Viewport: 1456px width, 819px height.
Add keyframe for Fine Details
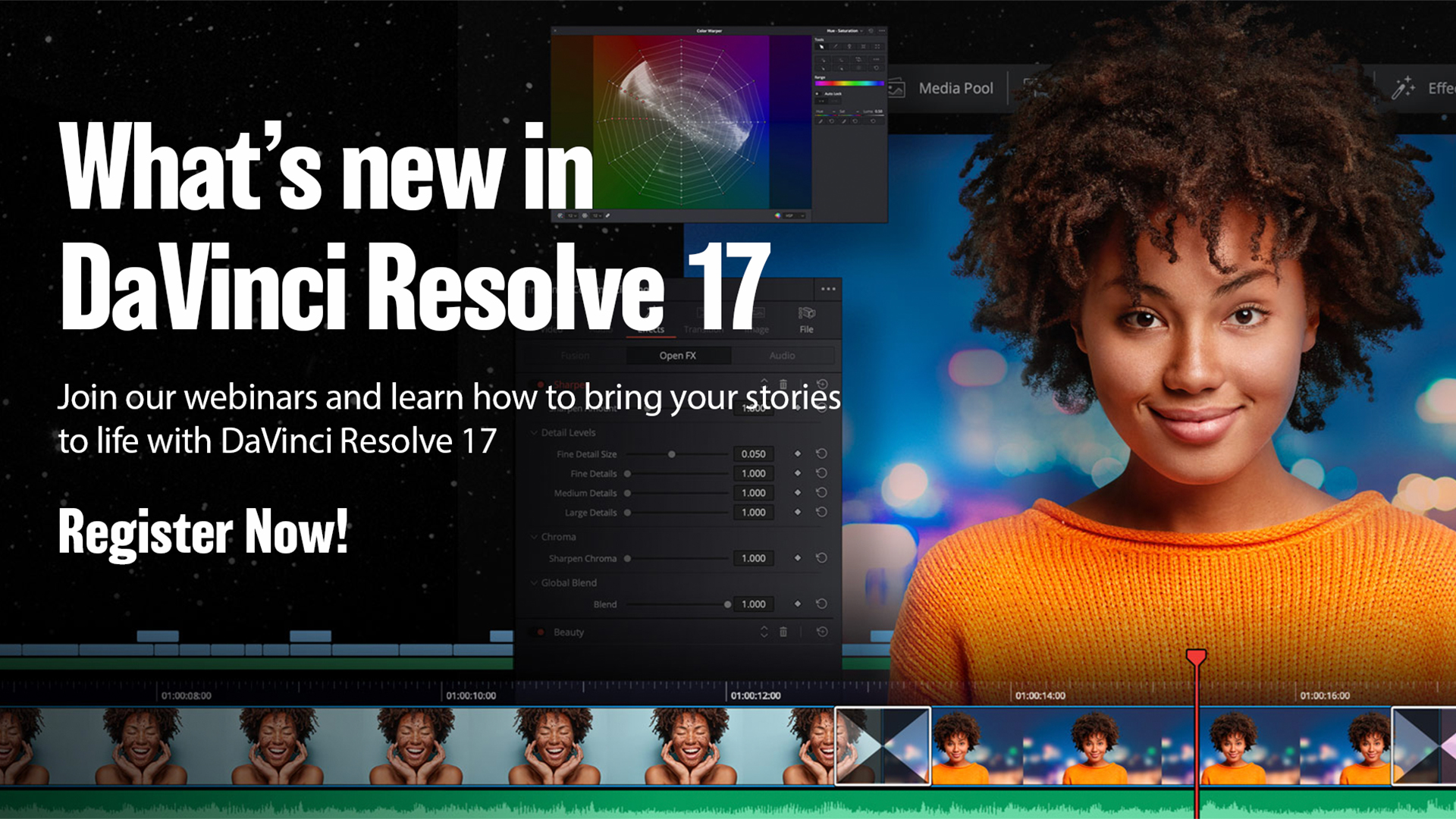[797, 473]
